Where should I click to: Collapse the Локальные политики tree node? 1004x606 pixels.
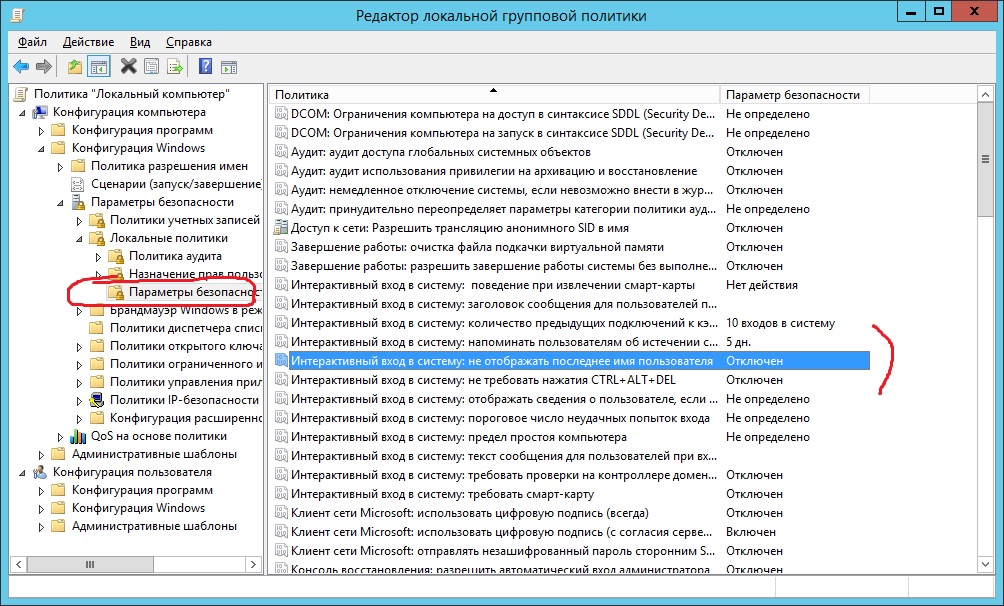[x=78, y=239]
